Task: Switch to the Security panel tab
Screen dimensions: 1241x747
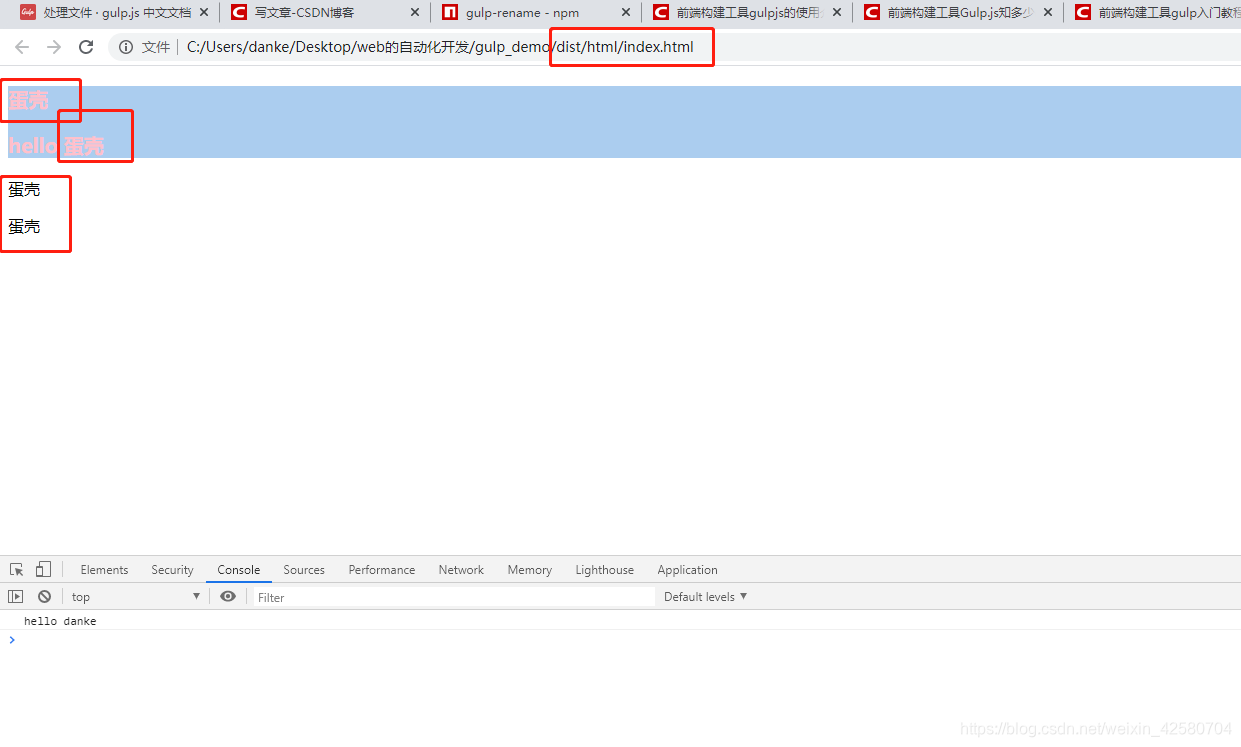Action: click(172, 570)
